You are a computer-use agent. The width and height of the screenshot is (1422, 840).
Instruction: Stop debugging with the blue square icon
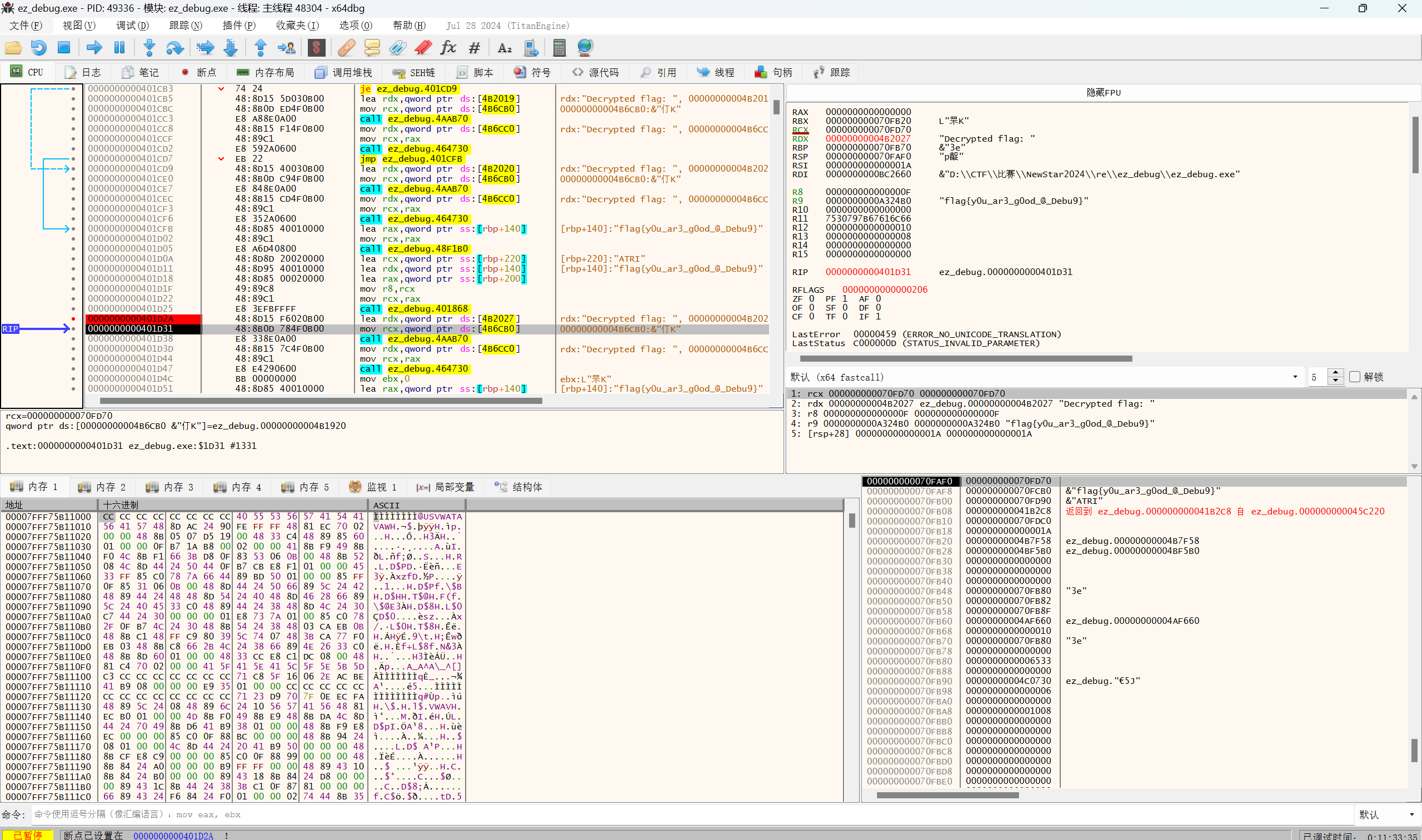click(64, 48)
